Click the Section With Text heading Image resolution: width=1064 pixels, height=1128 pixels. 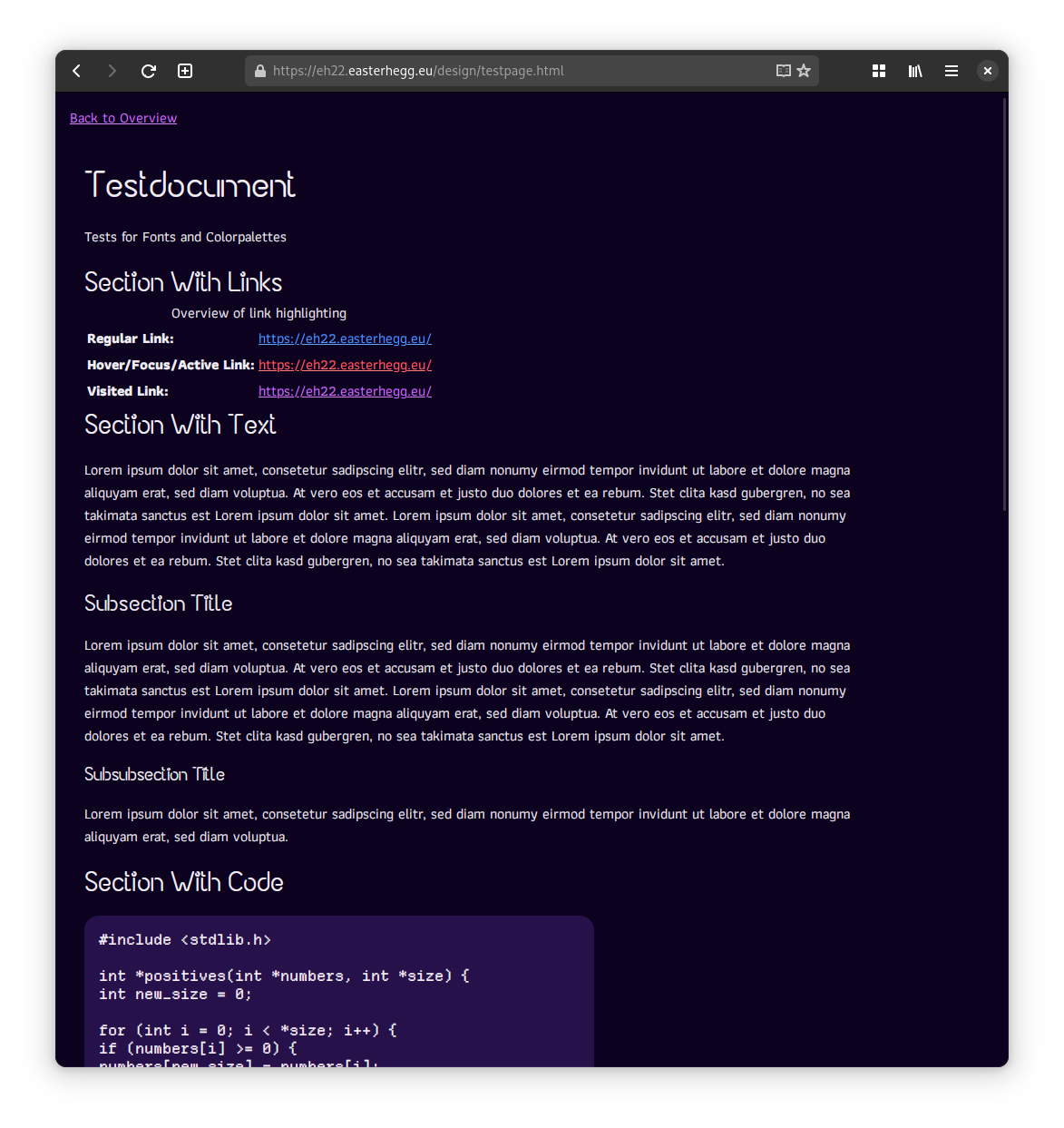tap(181, 425)
